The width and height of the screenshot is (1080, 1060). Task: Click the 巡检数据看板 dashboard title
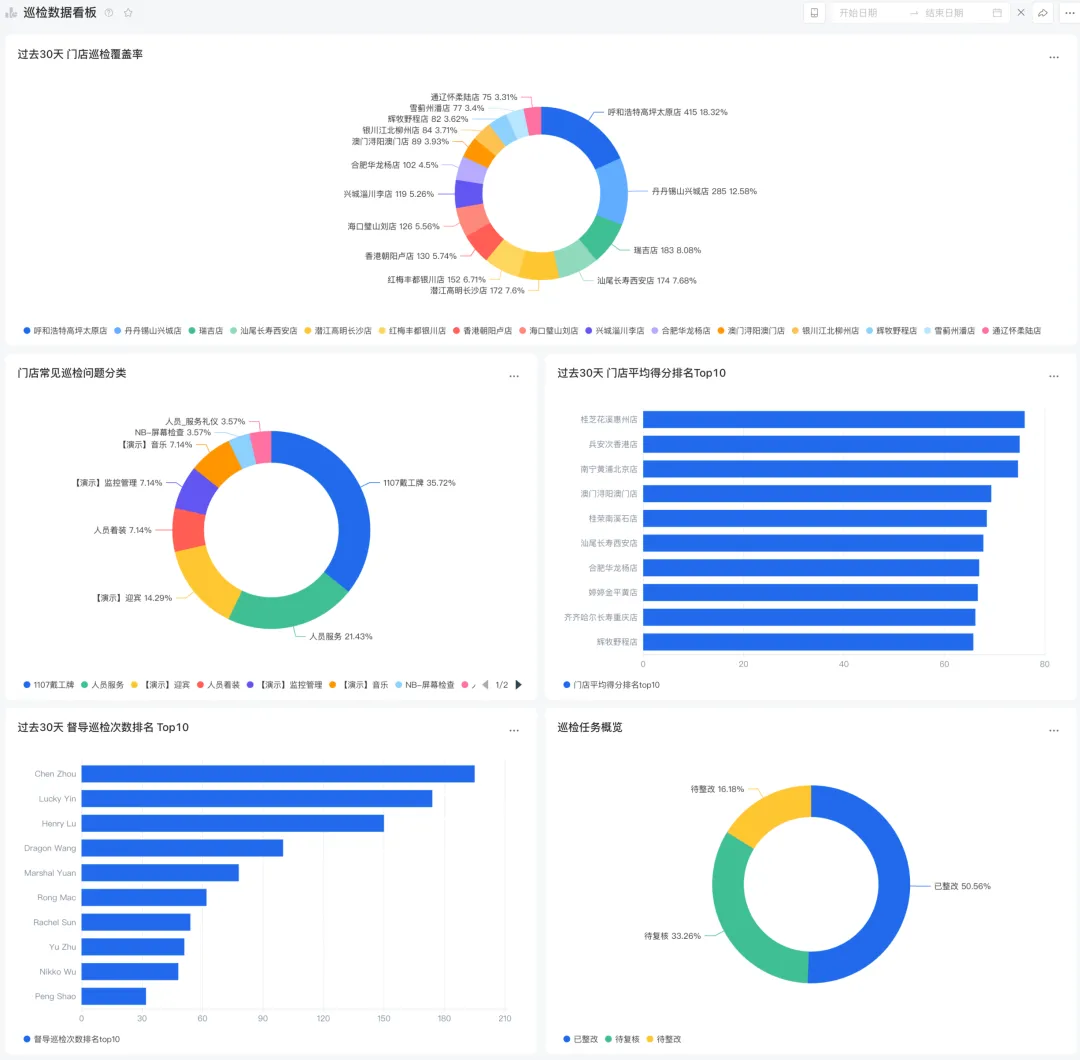click(60, 12)
